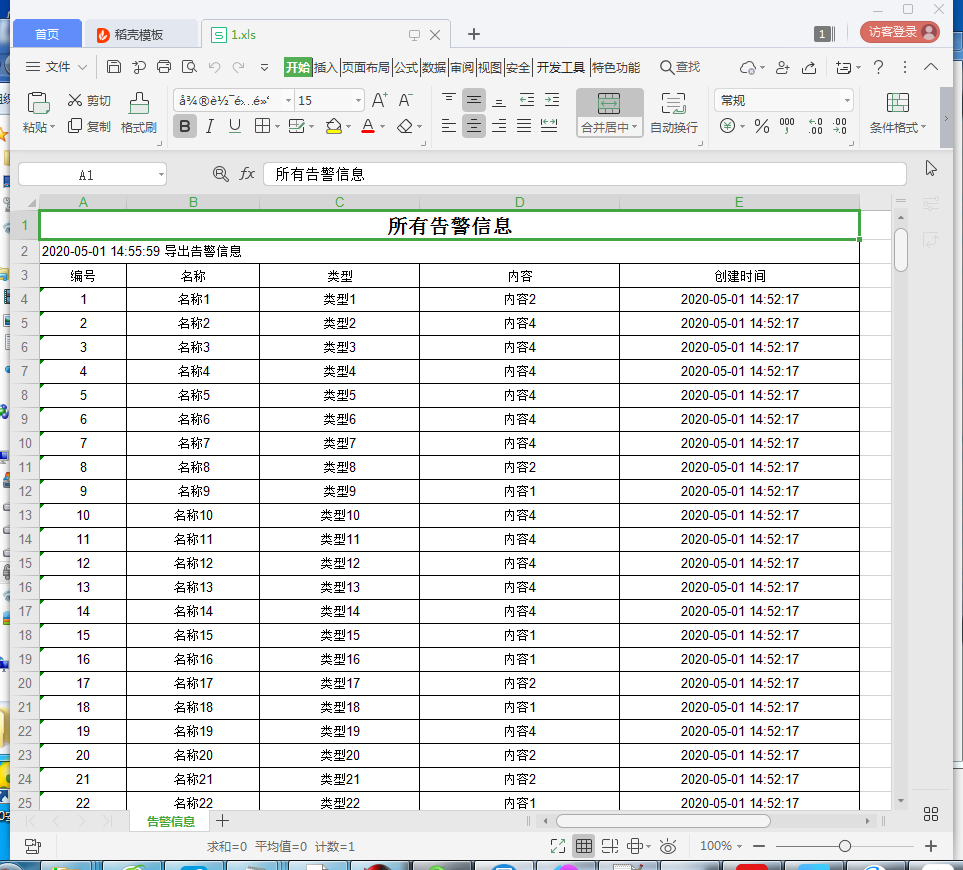Image resolution: width=963 pixels, height=870 pixels.
Task: Go to the 首页 Home tab
Action: click(47, 34)
